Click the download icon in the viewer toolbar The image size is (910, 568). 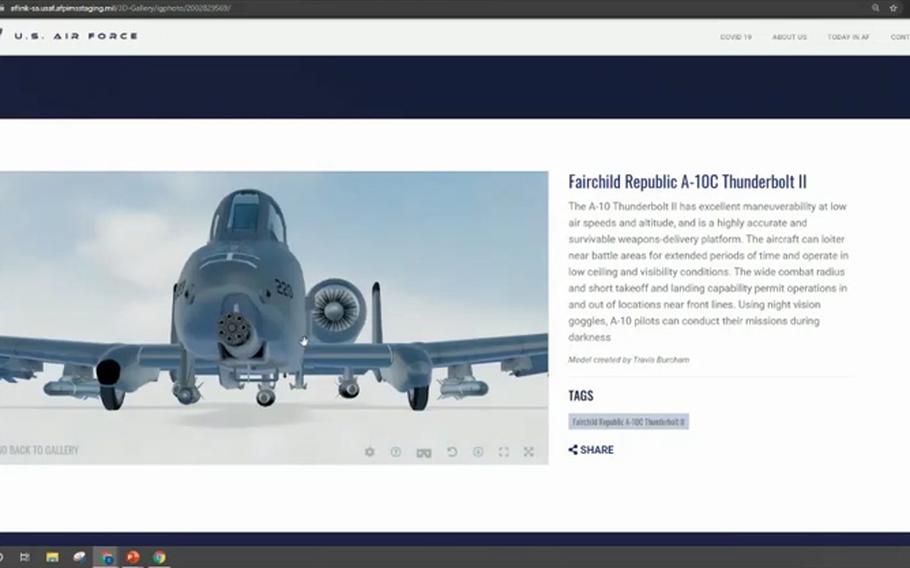click(478, 451)
